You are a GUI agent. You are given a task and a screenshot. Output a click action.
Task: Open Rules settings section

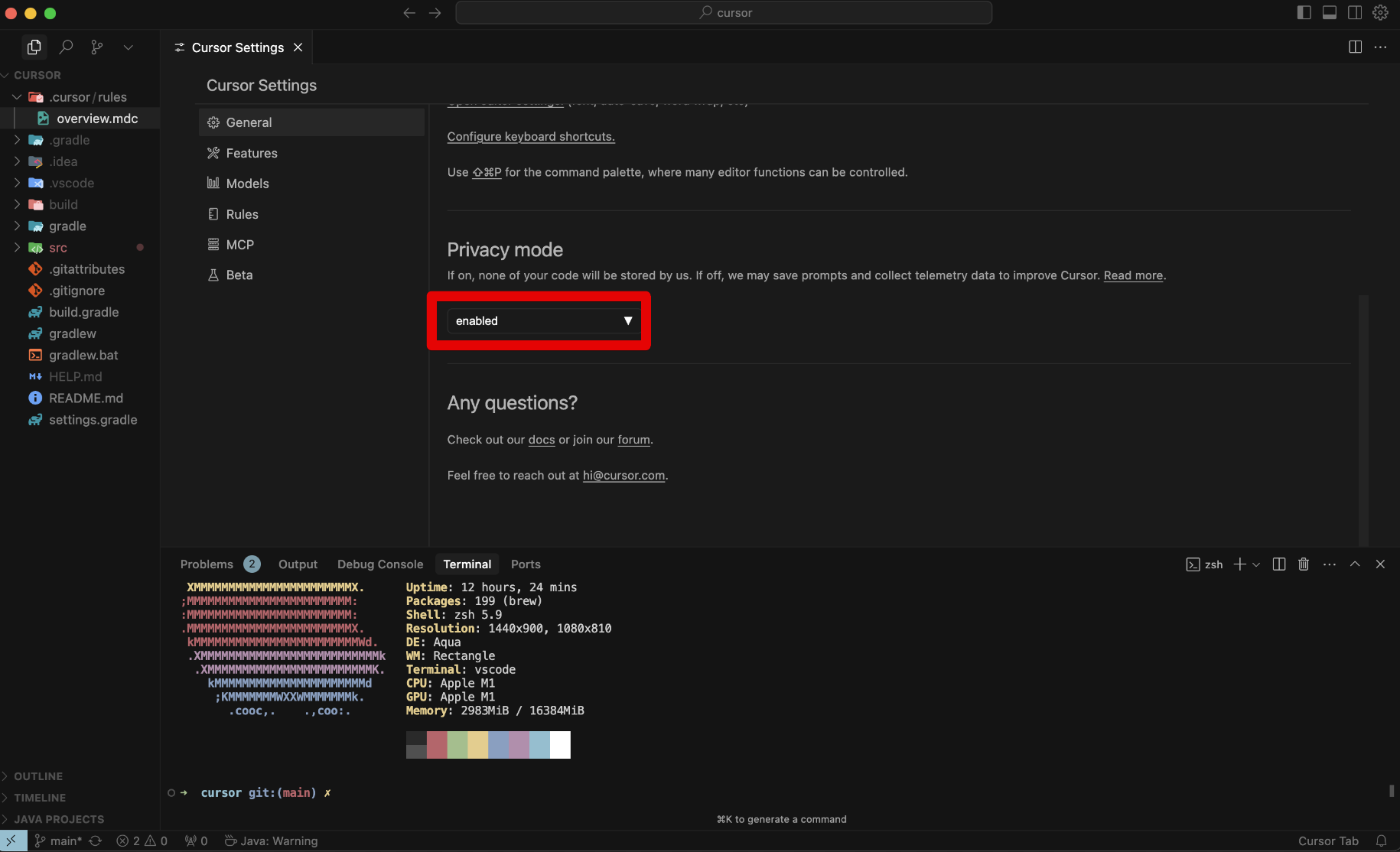tap(311, 214)
